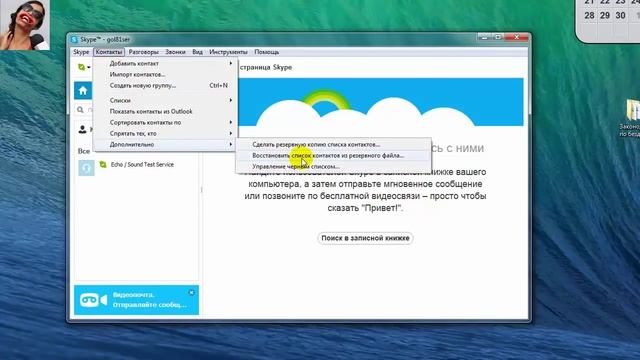Select day 28 in calendar widget

tap(589, 16)
